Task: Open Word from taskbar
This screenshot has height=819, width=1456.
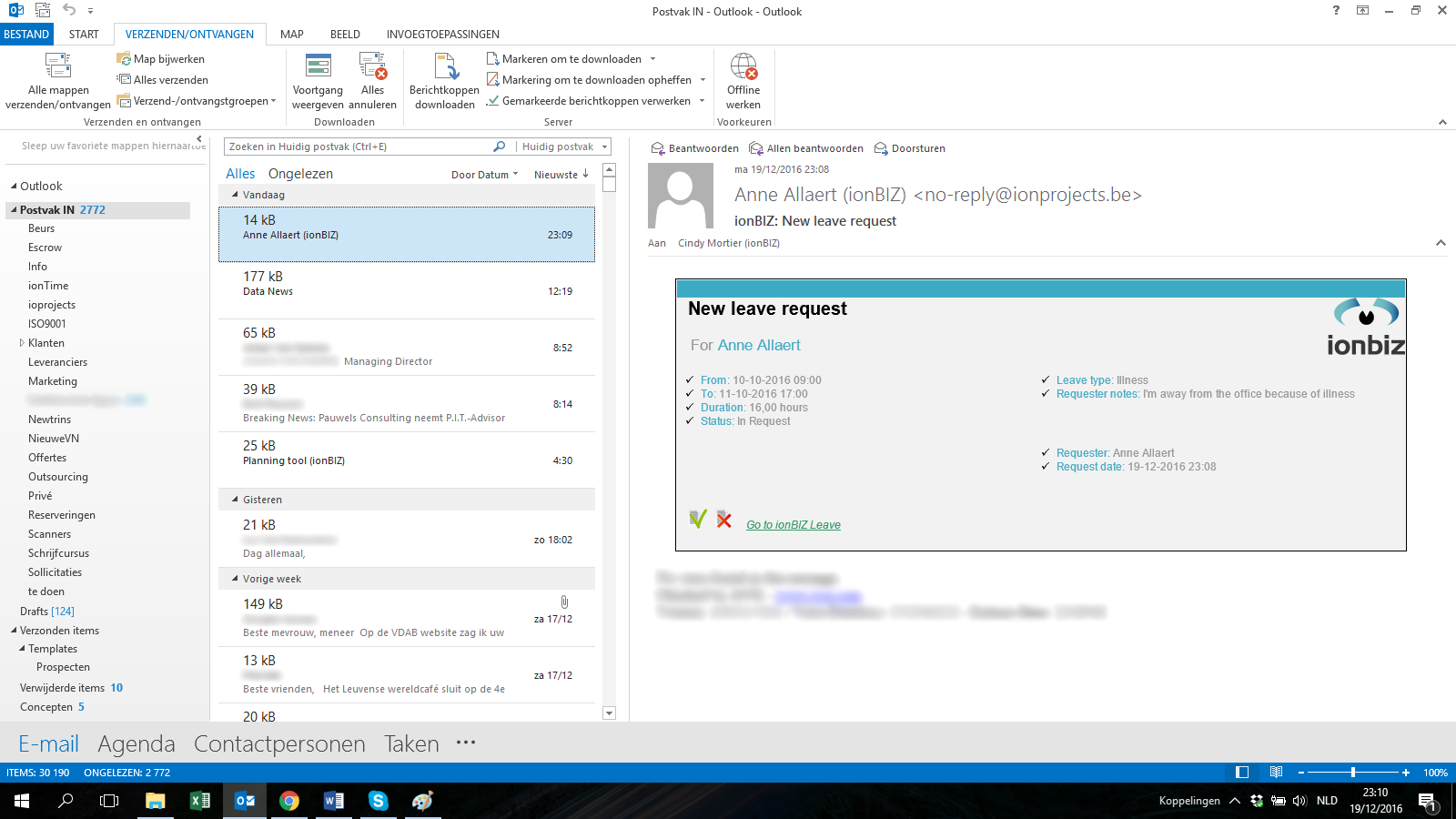Action: pos(334,801)
